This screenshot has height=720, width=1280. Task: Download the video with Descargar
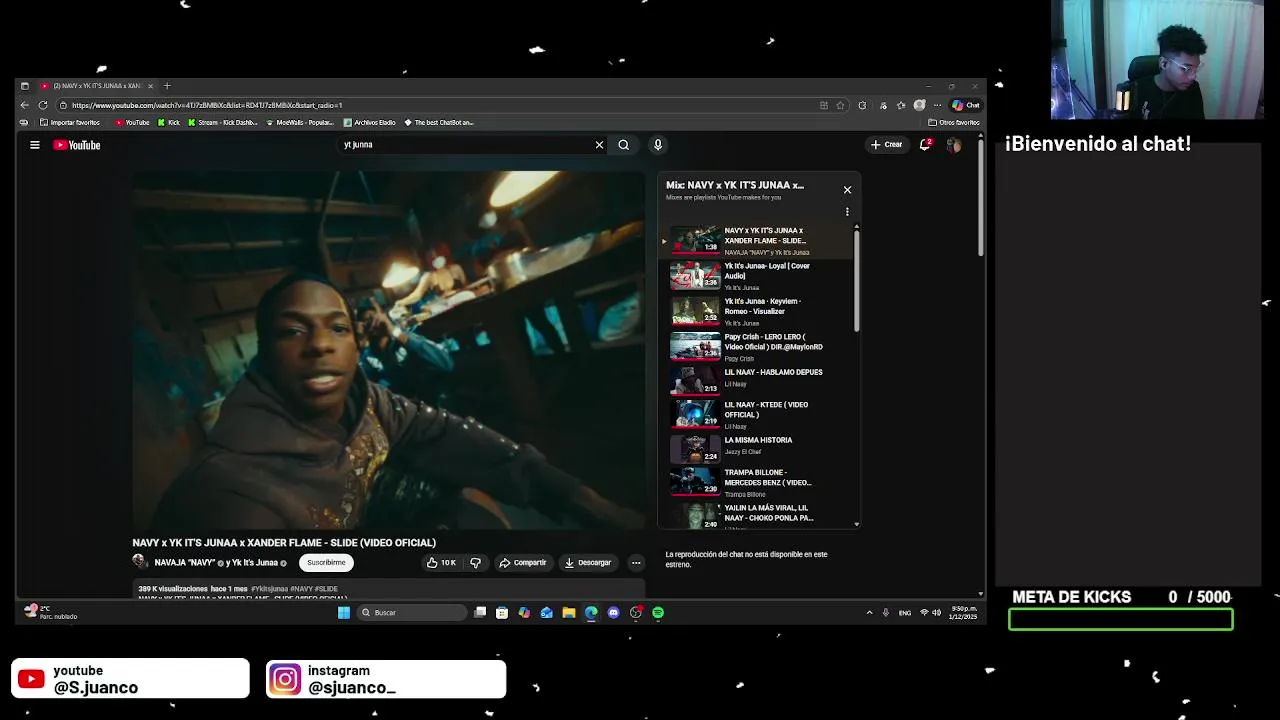[x=588, y=563]
